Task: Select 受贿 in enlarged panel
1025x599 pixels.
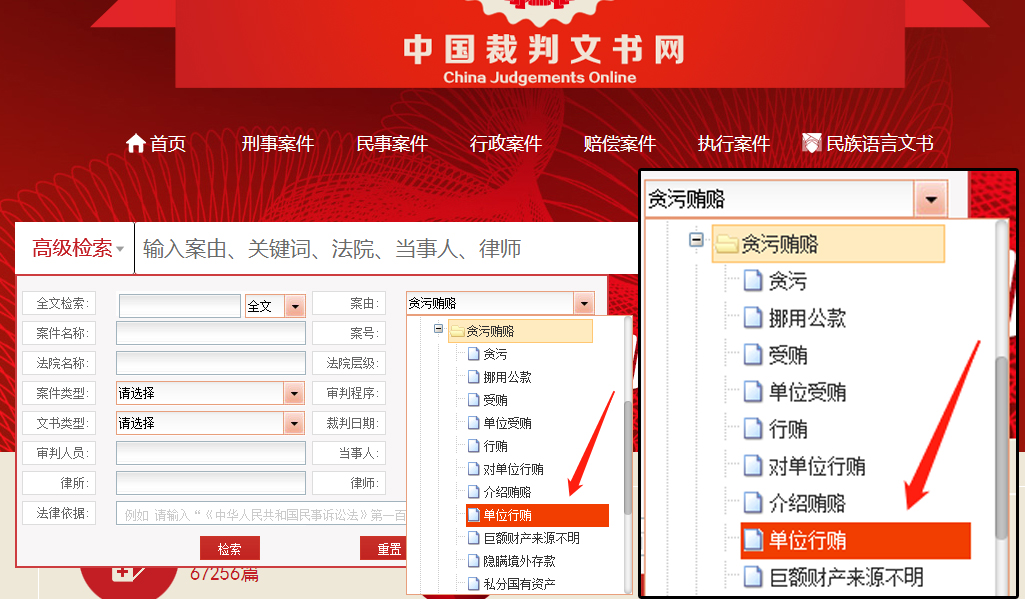Action: tap(787, 355)
